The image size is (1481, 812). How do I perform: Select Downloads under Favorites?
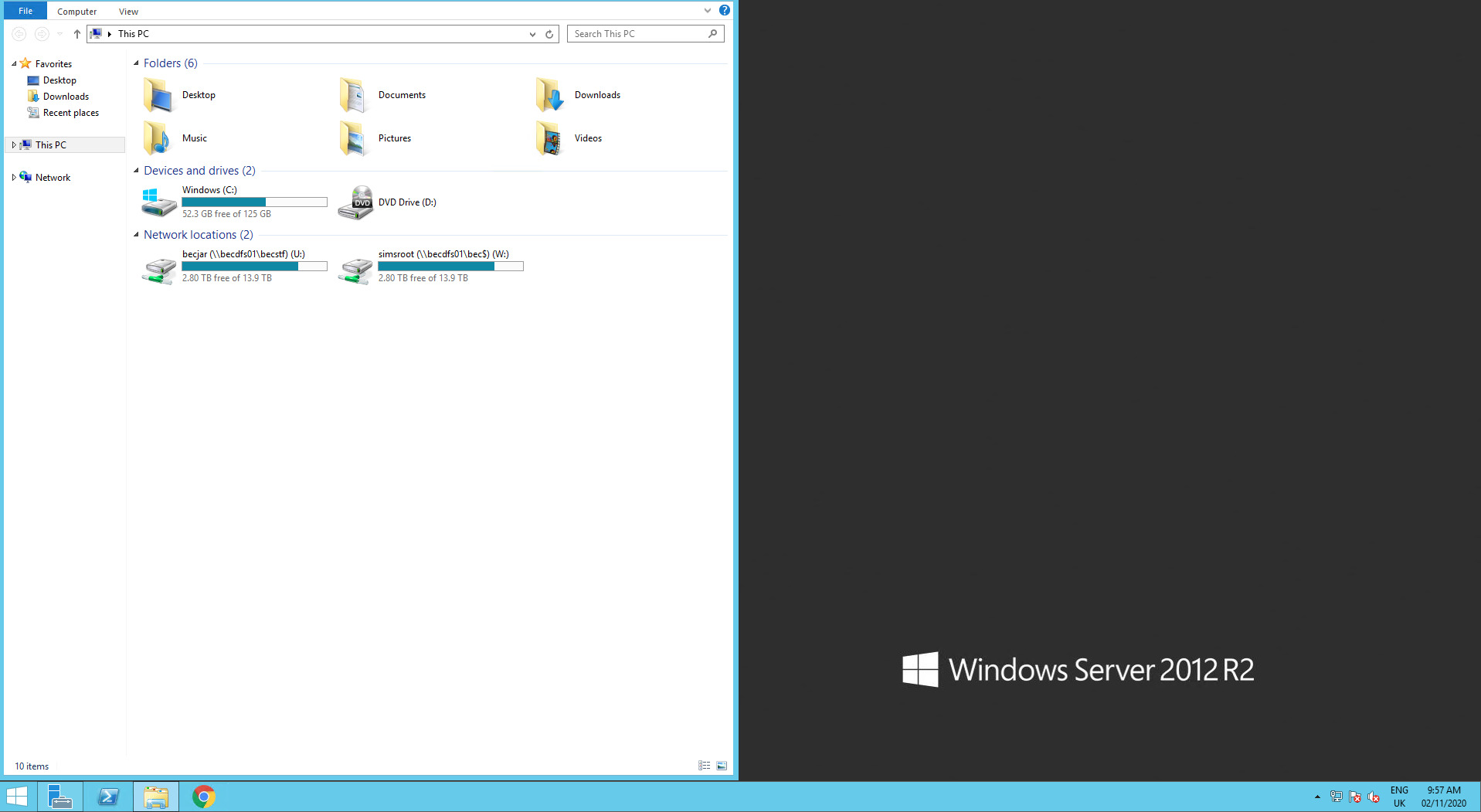pyautogui.click(x=66, y=97)
